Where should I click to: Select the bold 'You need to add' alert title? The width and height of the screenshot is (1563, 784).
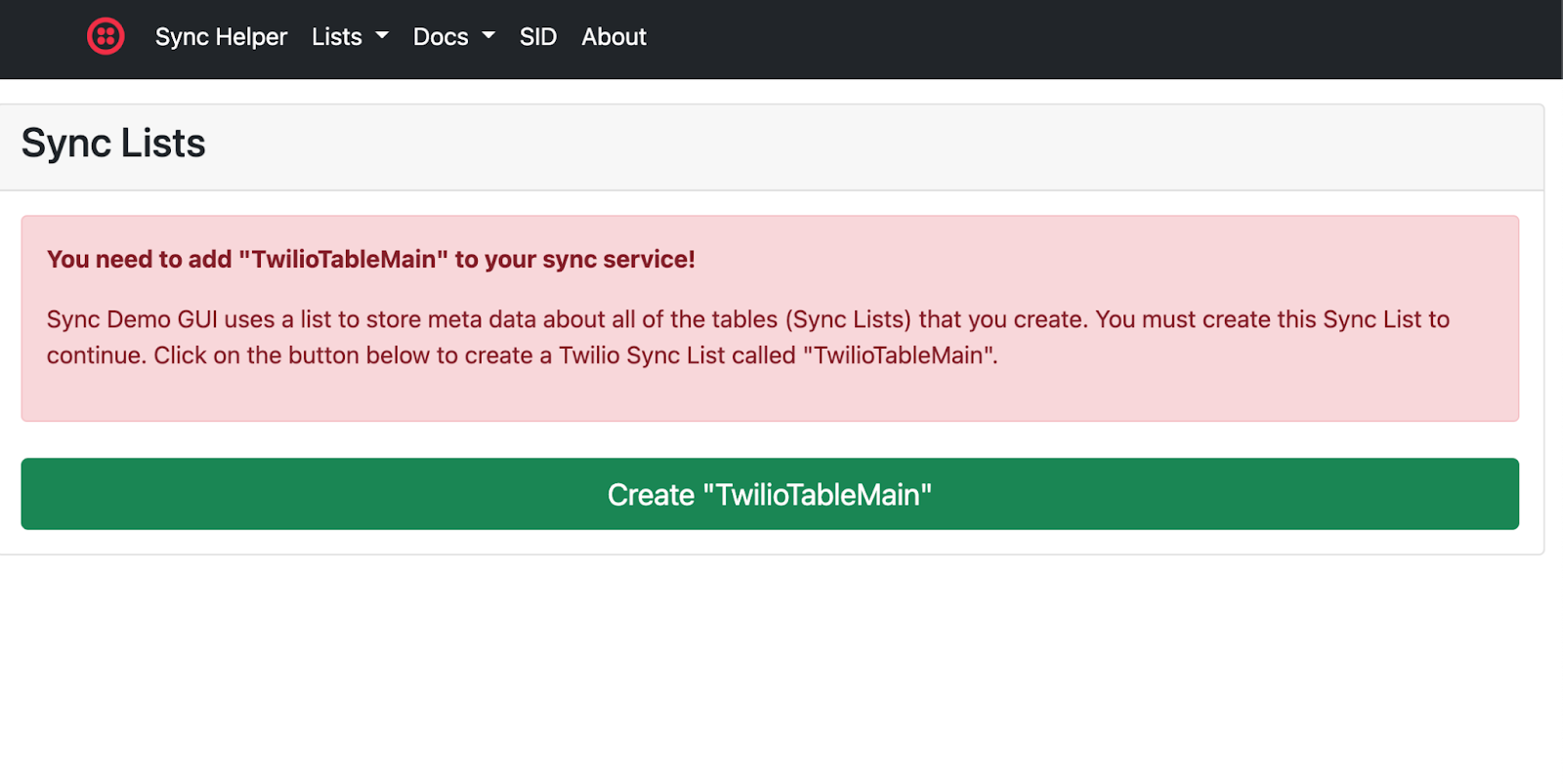[x=371, y=260]
